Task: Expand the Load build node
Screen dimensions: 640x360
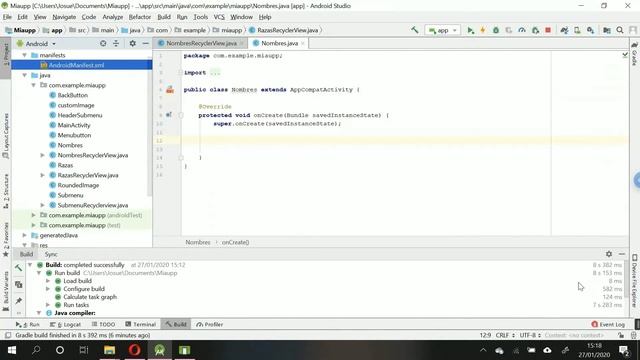Action: (48, 281)
